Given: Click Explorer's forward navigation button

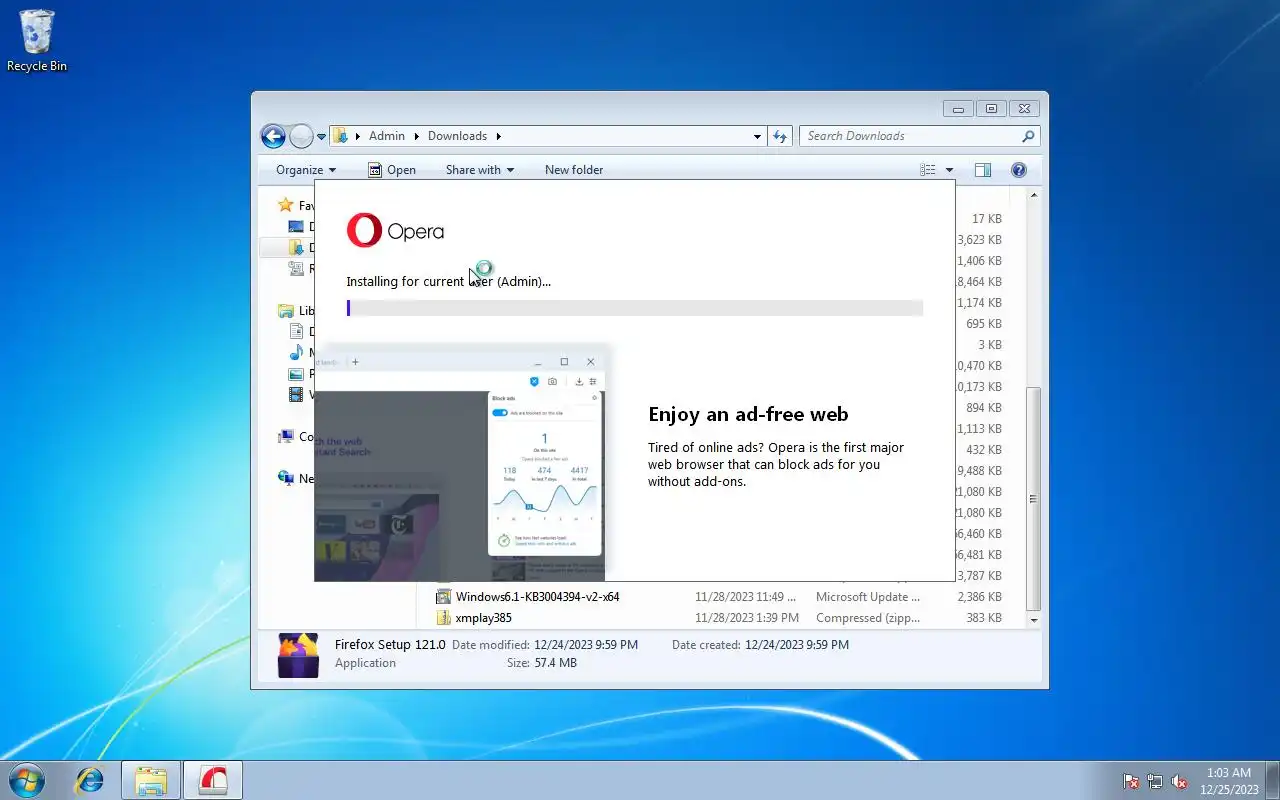Looking at the screenshot, I should click(301, 136).
